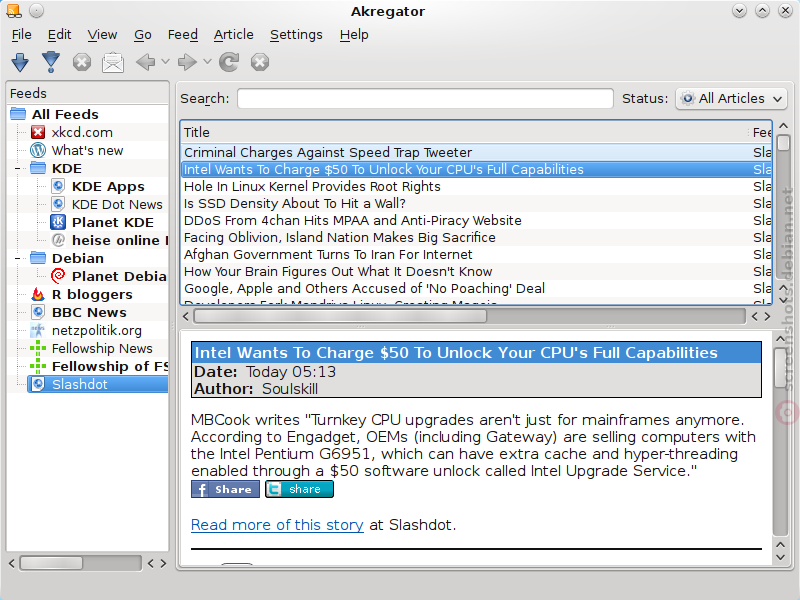Collapse the Debian folder in feeds tree
Viewport: 800px width, 600px height.
coord(17,258)
